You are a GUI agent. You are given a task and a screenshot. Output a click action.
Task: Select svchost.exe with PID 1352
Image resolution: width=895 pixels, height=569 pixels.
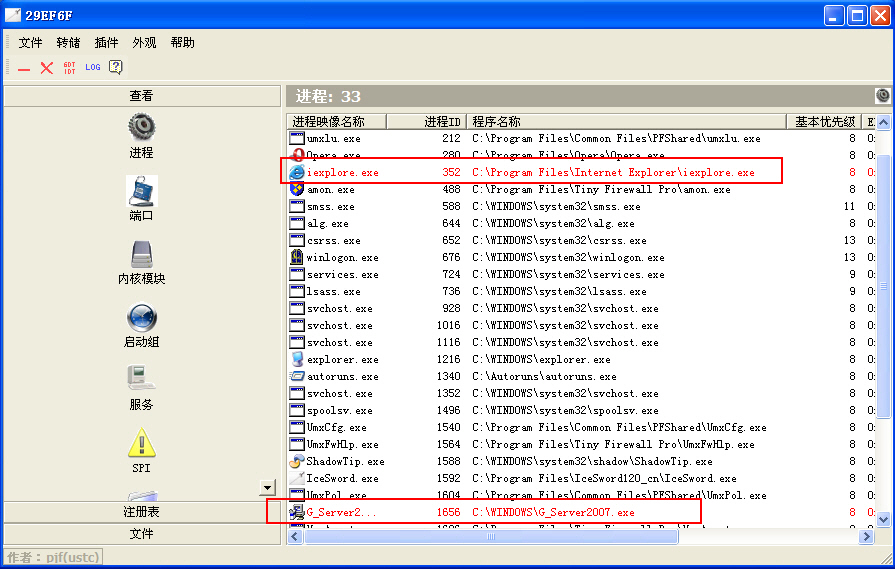coord(340,393)
